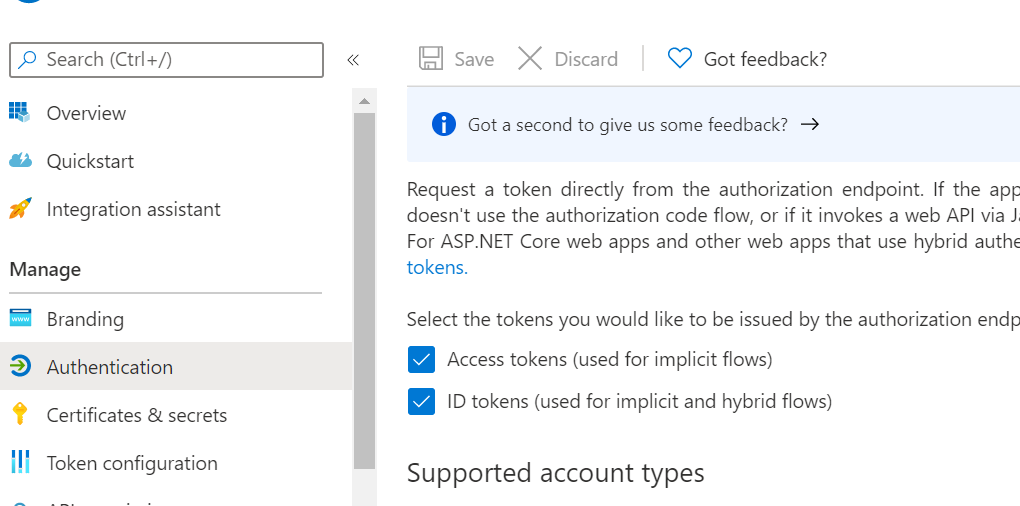Click the blue 'tokens.' hyperlink

point(437,267)
